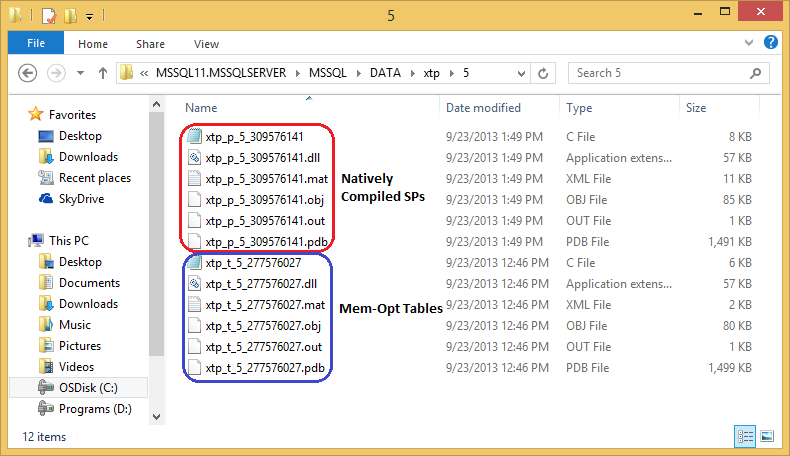
Task: Click the Up one level arrow
Action: 103,73
